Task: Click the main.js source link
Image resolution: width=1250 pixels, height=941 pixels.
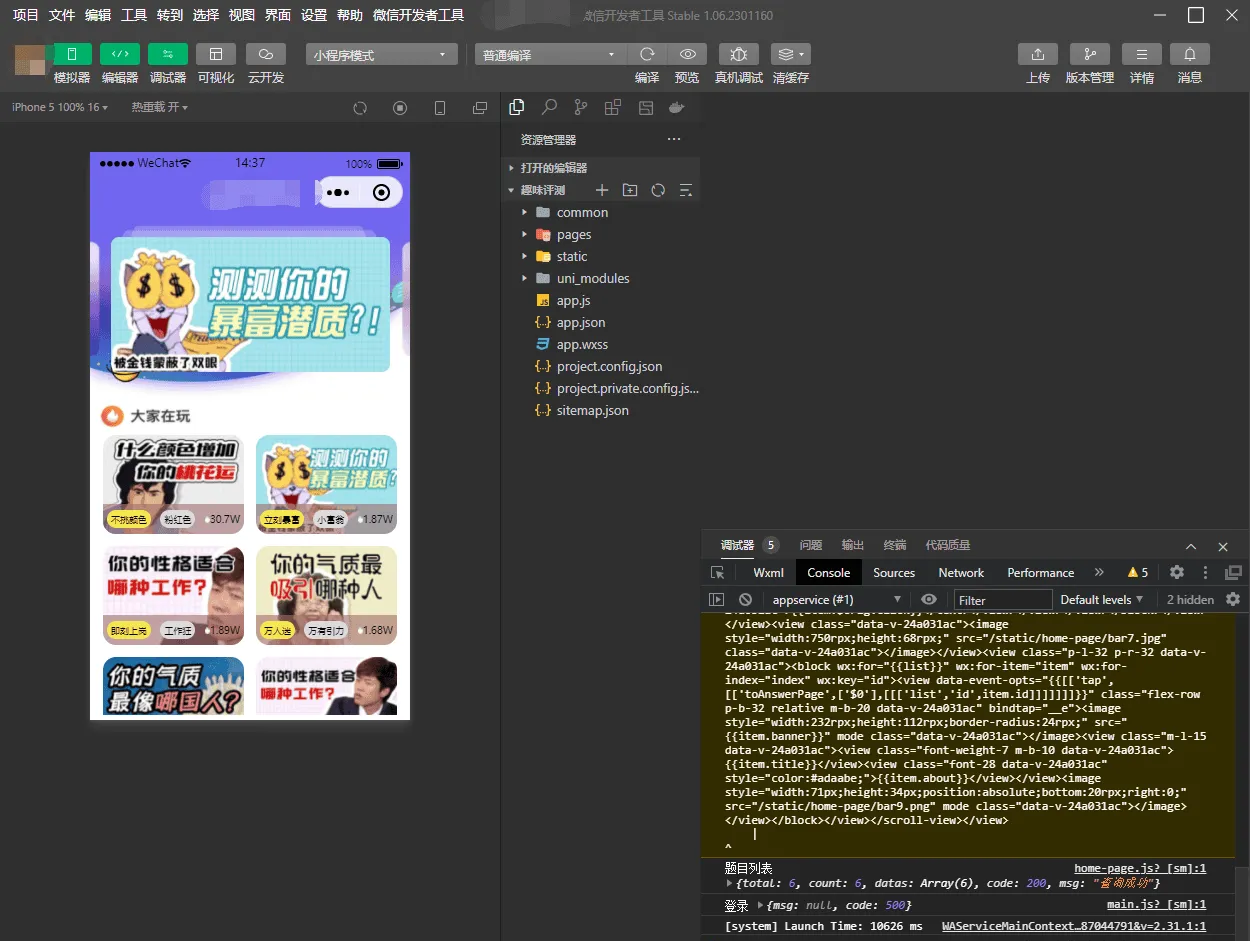Action: click(1155, 904)
